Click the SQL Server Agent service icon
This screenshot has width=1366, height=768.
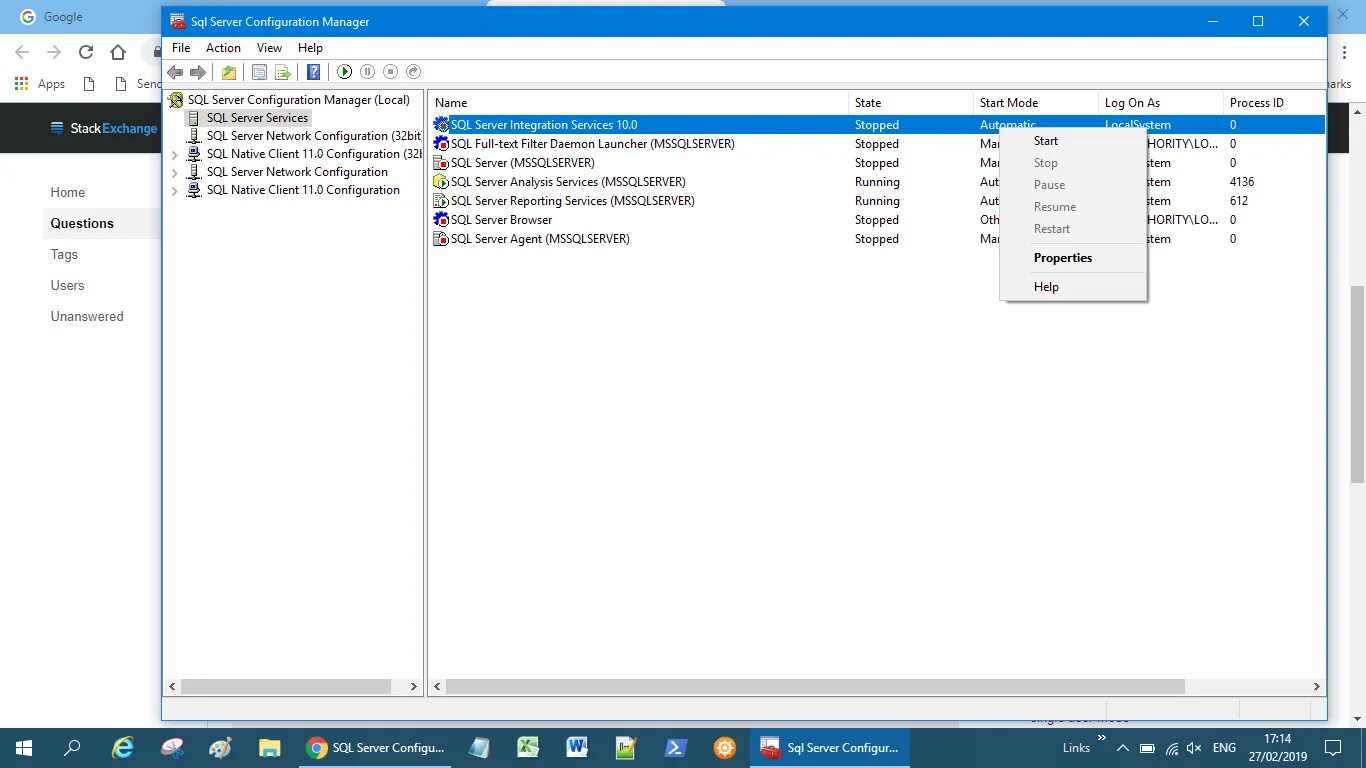(441, 239)
